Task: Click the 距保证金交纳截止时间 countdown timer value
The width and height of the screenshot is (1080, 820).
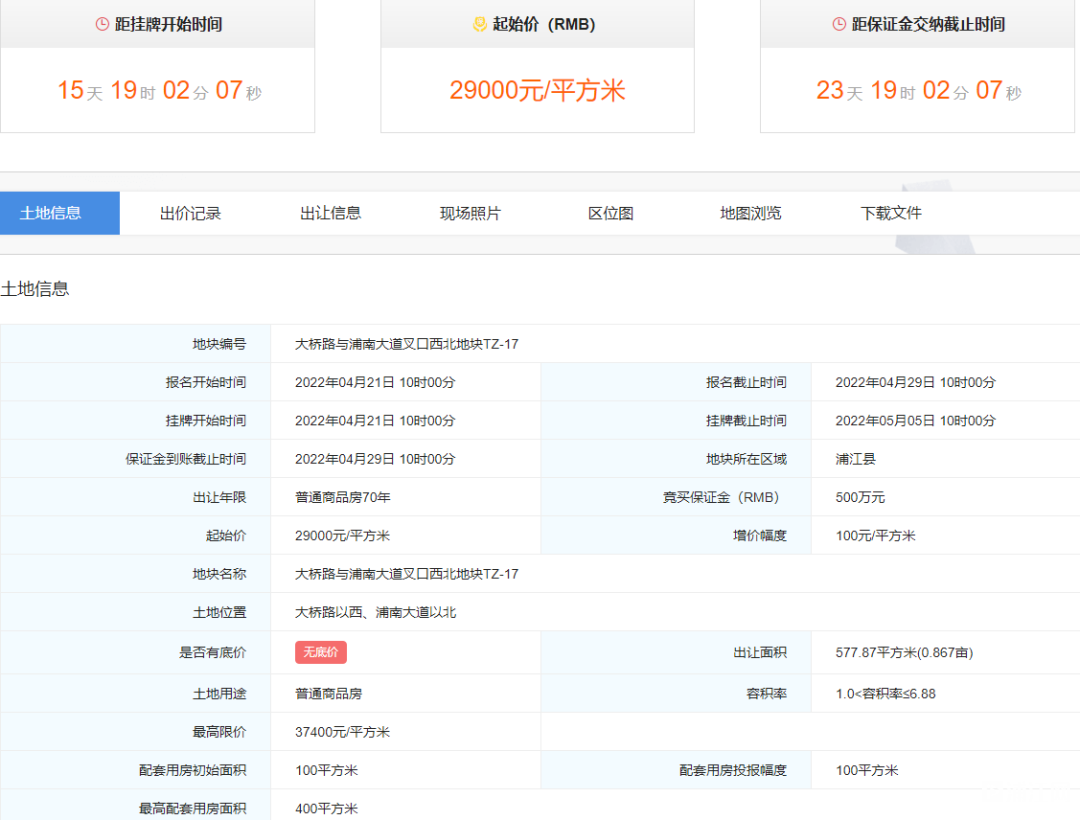Action: coord(919,90)
